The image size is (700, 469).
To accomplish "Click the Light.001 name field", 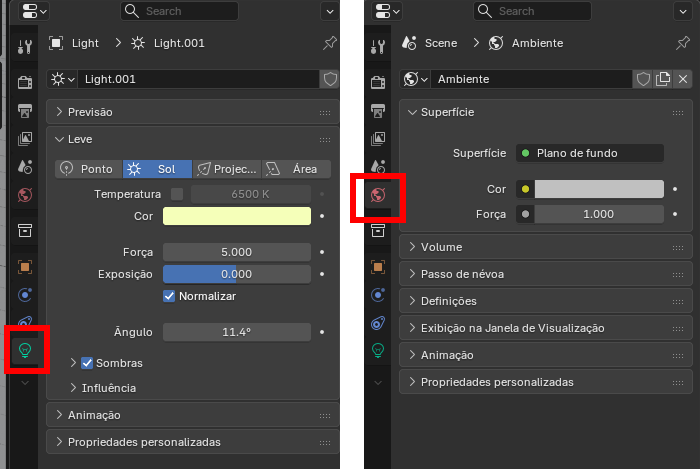I will [x=199, y=79].
